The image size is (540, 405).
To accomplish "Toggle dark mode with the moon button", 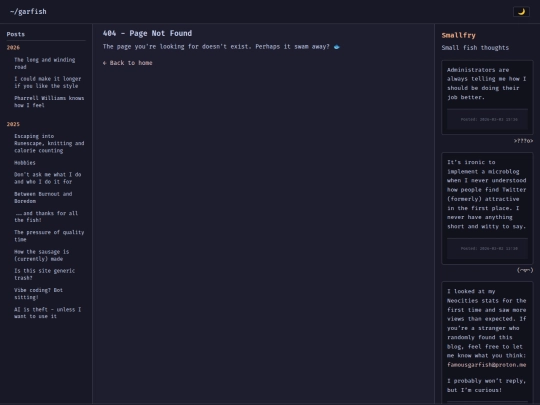I will pos(521,12).
